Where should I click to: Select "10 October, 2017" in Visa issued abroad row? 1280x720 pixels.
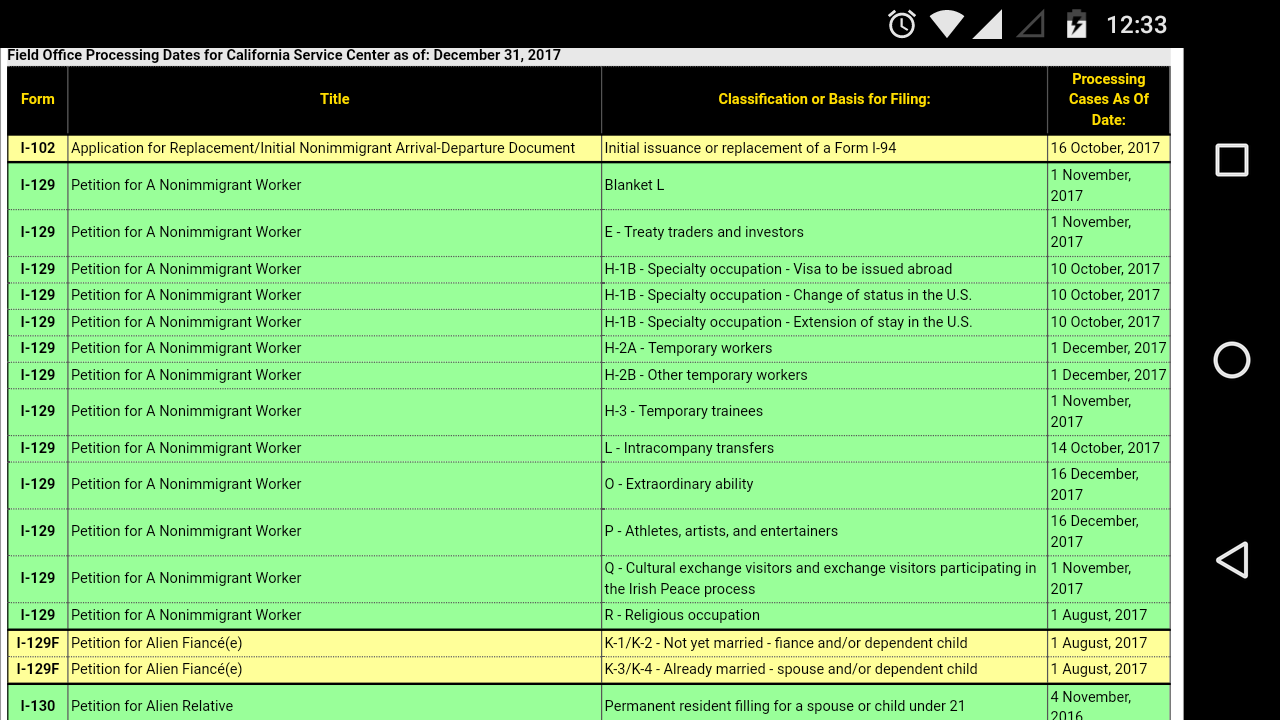(1108, 269)
